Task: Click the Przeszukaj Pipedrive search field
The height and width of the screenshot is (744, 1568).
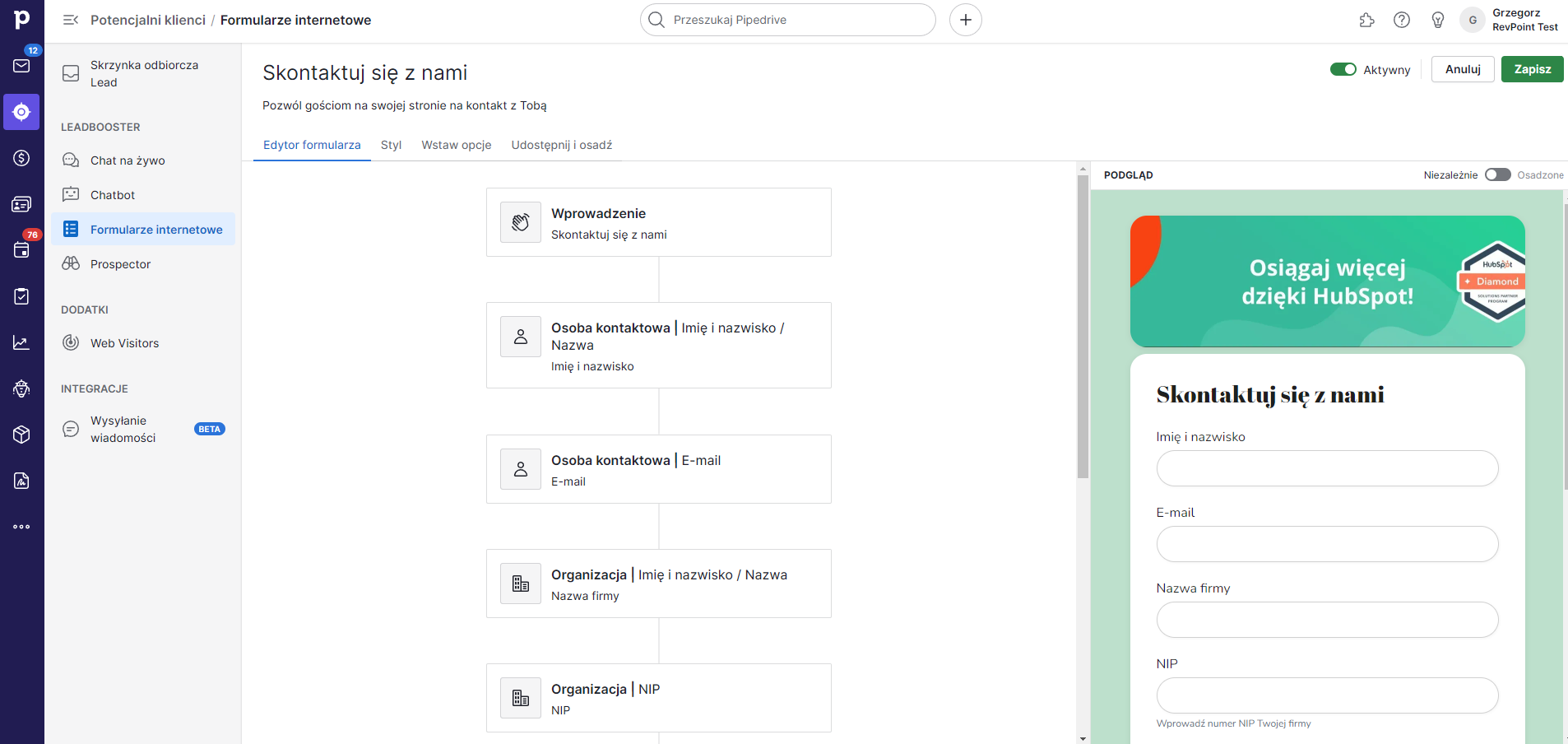Action: click(x=788, y=20)
